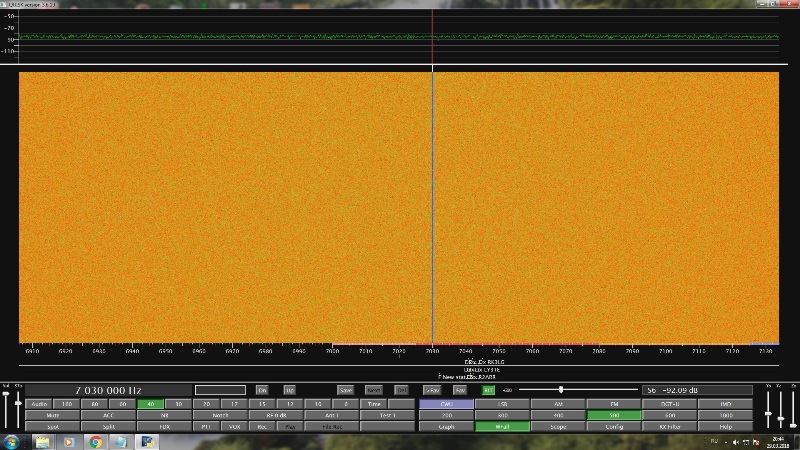Enable the NB noise blanker
Image resolution: width=800 pixels, height=450 pixels.
click(164, 415)
